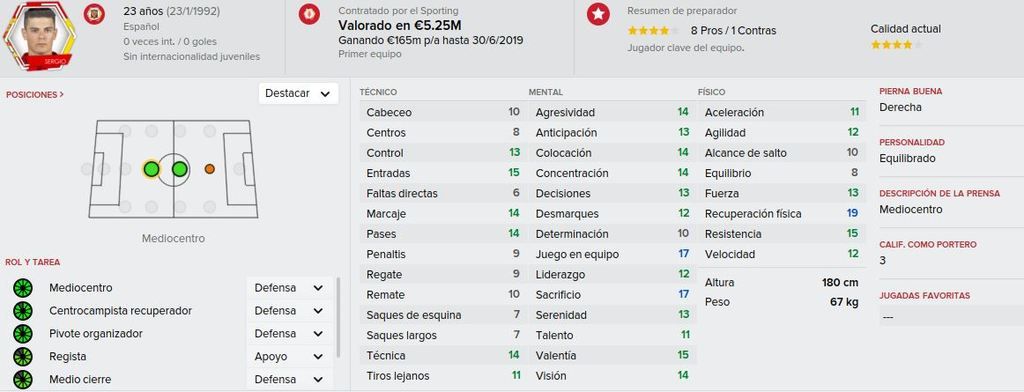Image resolution: width=1024 pixels, height=392 pixels.
Task: Click the Spain national badge icon
Action: pyautogui.click(x=94, y=14)
